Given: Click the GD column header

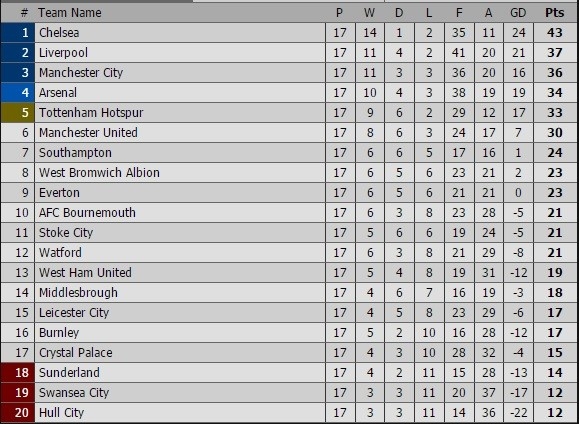Looking at the screenshot, I should pos(518,13).
